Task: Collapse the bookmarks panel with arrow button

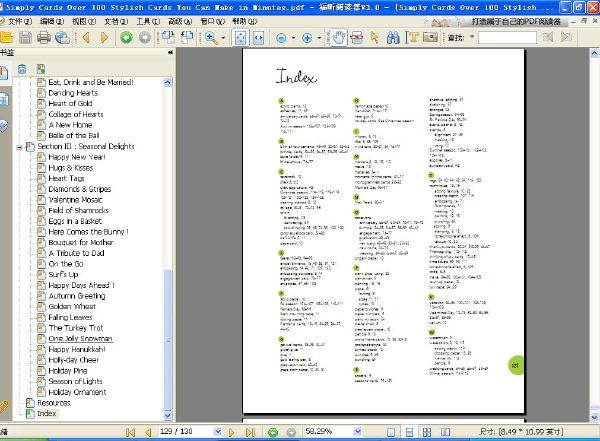Action: pyautogui.click(x=170, y=52)
